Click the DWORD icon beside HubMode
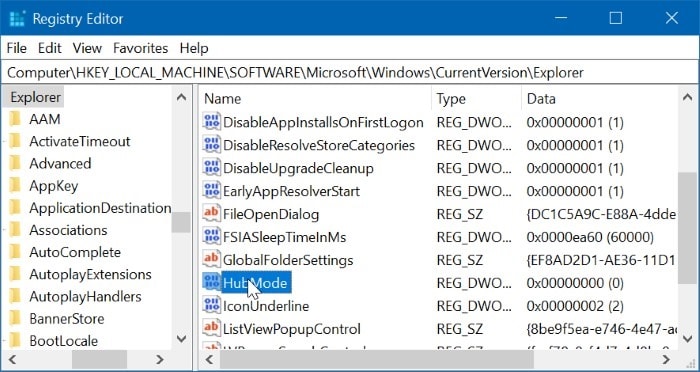Viewport: 700px width, 372px height. 211,283
